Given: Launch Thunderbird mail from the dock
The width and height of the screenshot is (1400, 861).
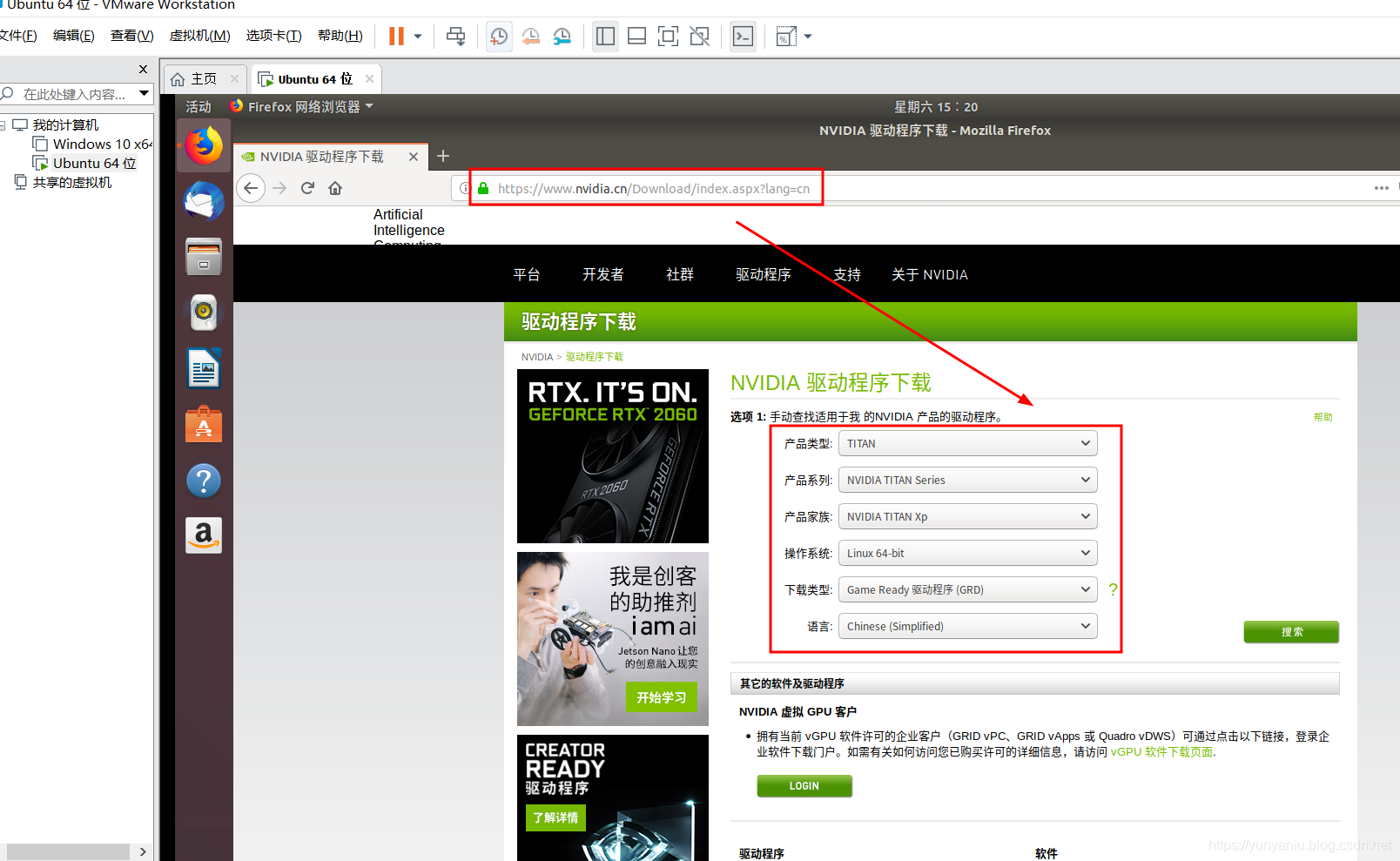Looking at the screenshot, I should click(204, 201).
